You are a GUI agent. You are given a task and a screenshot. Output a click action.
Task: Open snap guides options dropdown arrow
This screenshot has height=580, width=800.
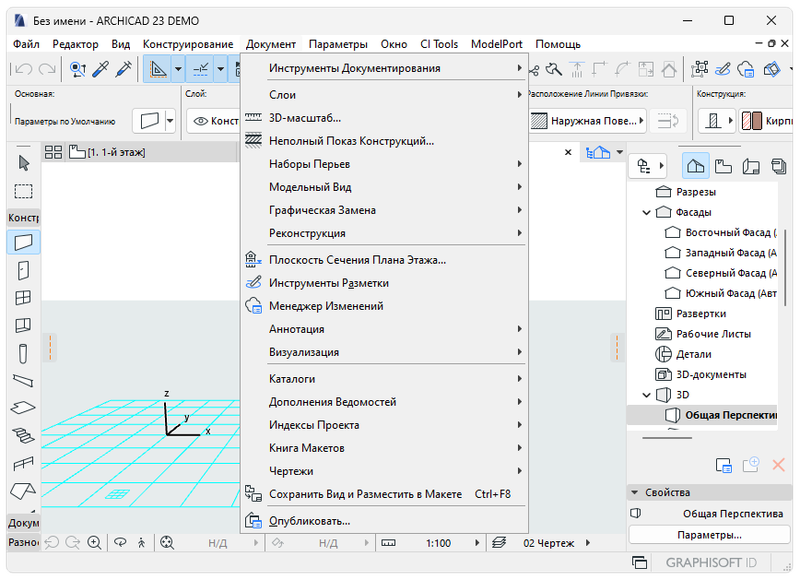click(x=220, y=68)
